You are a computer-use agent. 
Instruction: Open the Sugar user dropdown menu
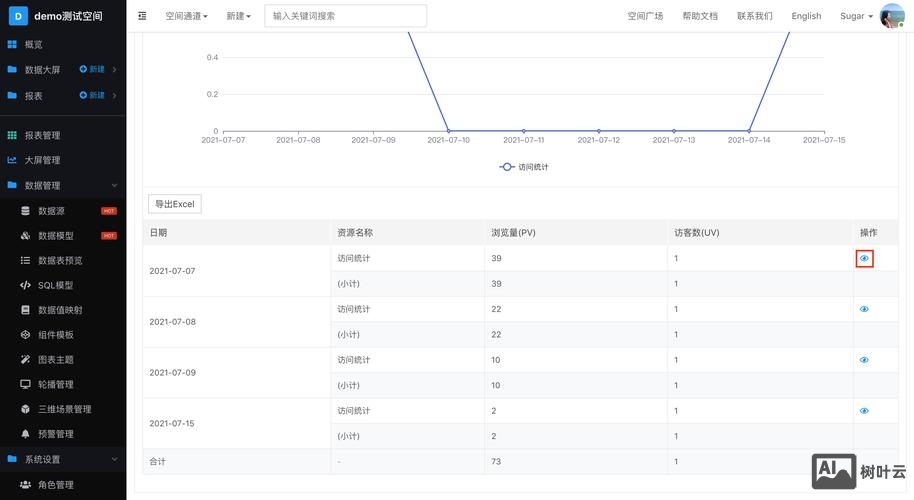coord(856,16)
